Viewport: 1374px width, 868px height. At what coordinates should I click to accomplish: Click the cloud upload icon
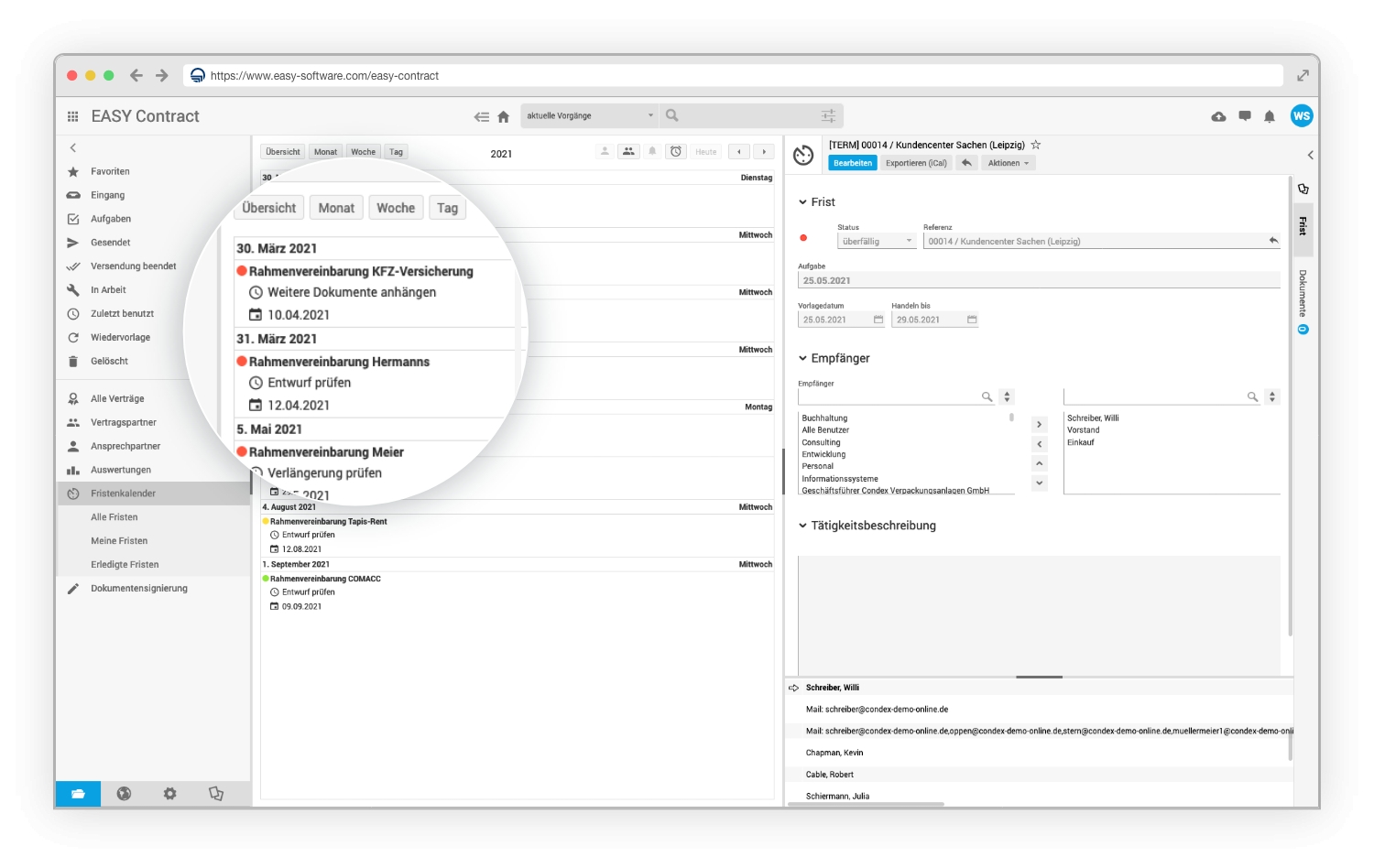click(x=1218, y=116)
